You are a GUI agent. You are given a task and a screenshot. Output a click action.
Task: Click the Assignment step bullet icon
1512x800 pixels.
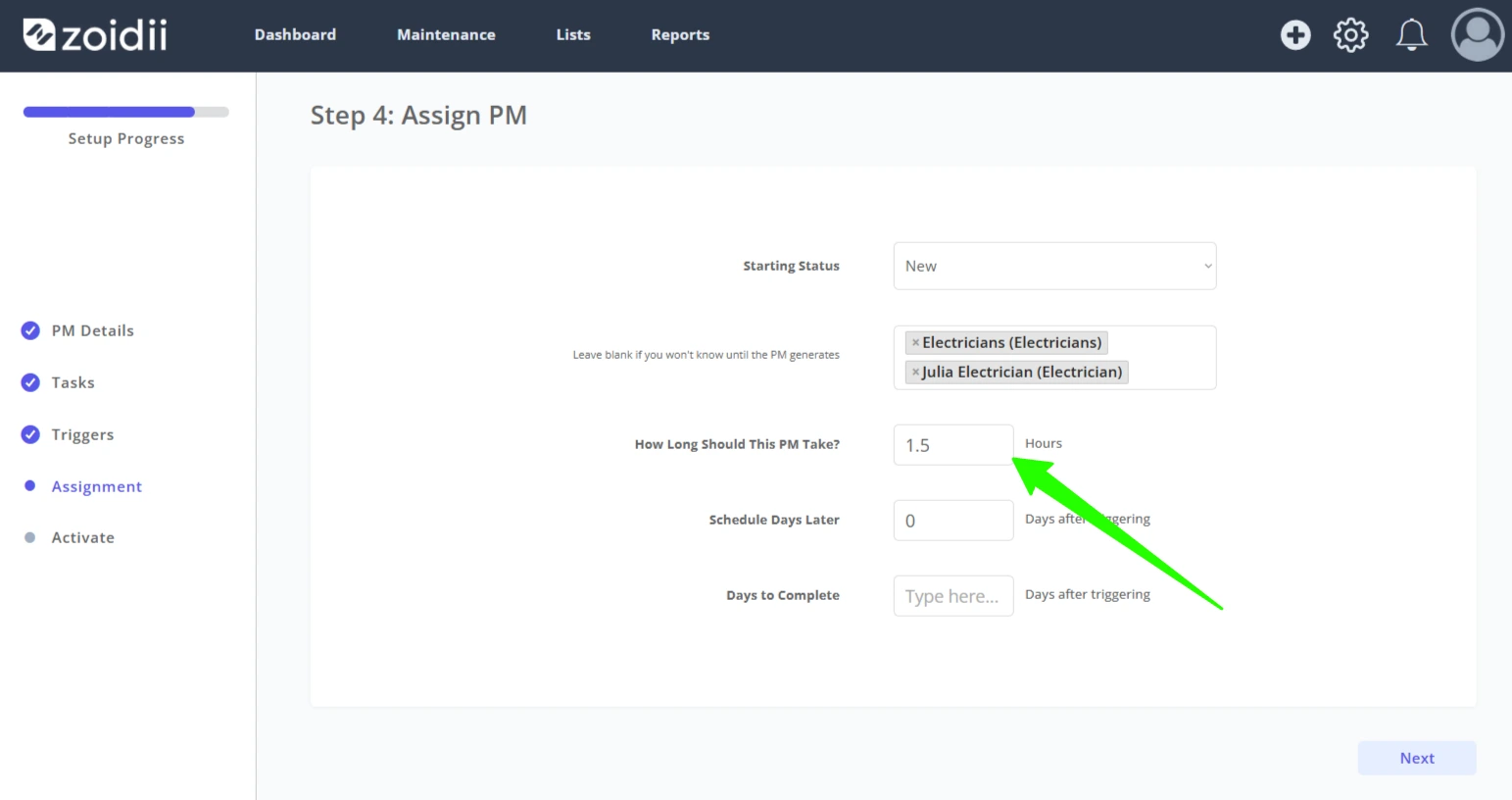(30, 485)
